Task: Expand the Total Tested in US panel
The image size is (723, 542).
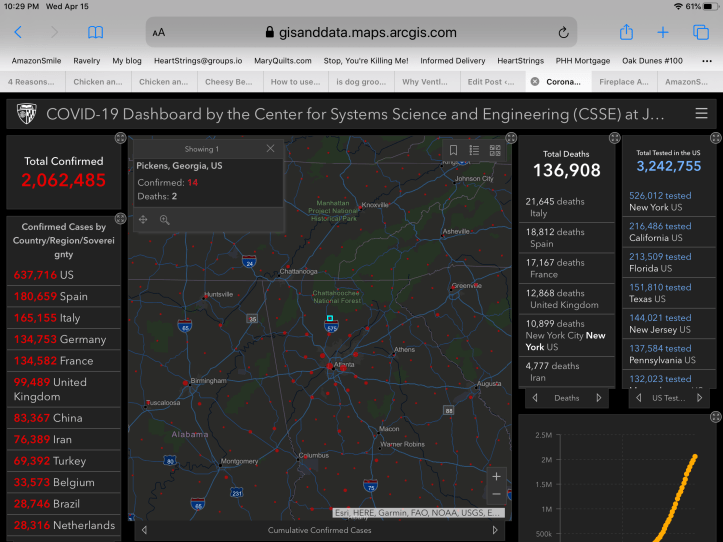Action: click(716, 137)
